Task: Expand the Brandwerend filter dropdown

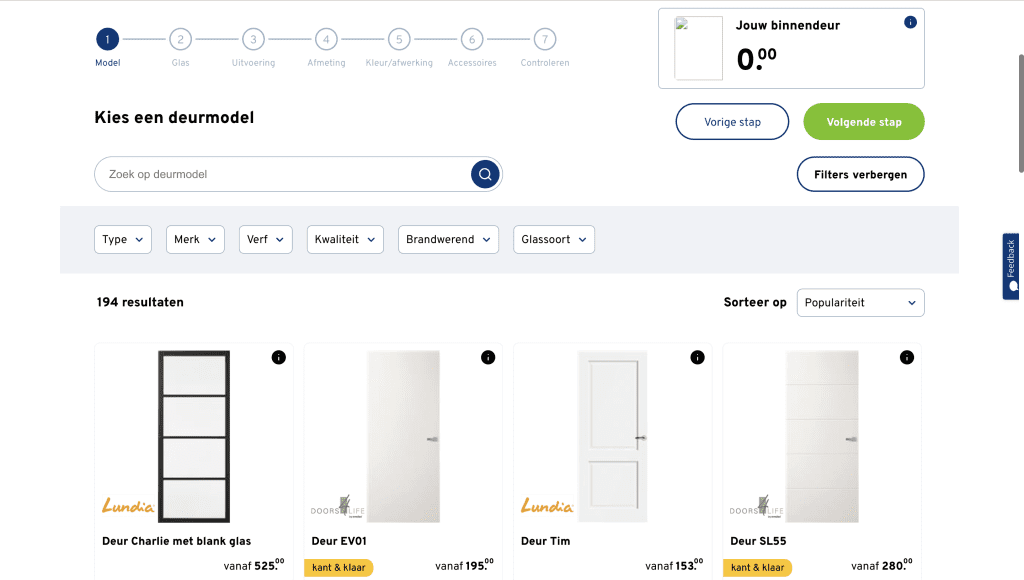Action: pyautogui.click(x=449, y=240)
